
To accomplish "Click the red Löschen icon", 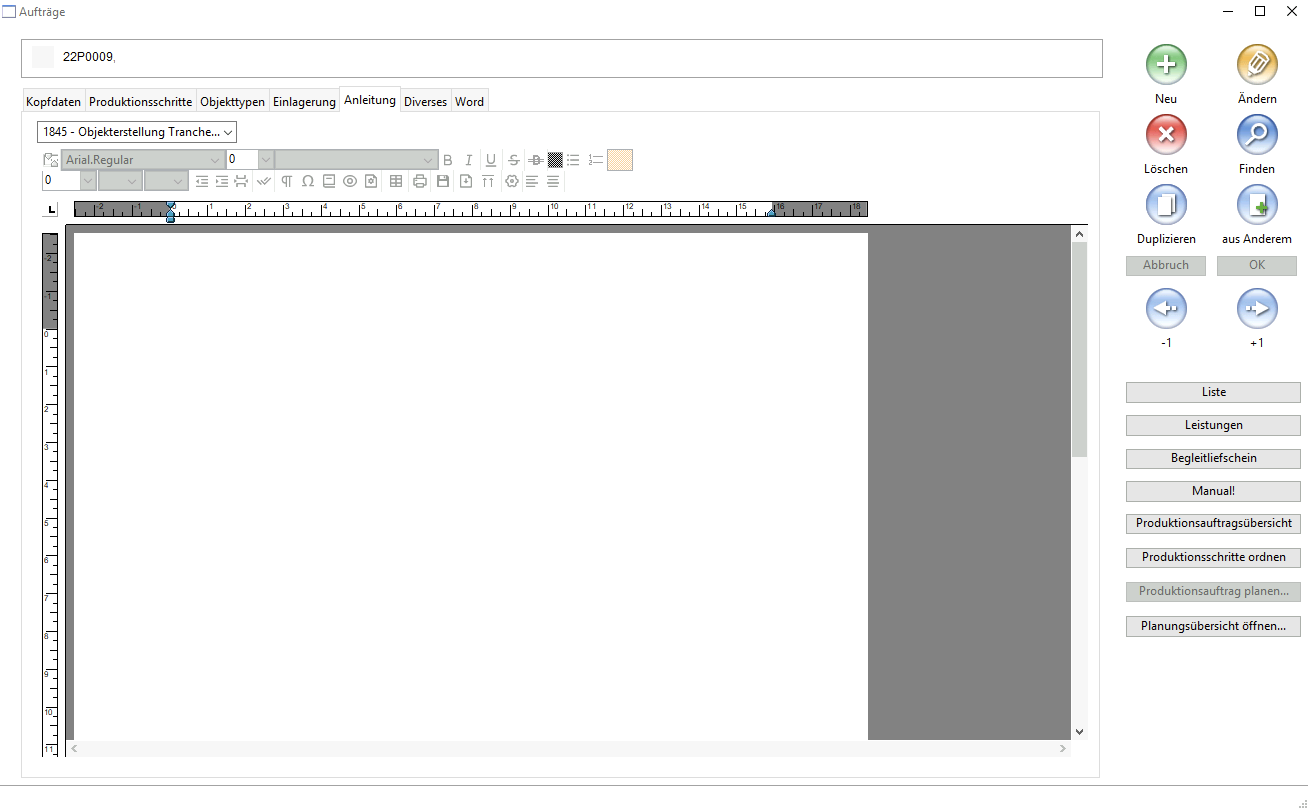I will (x=1166, y=135).
